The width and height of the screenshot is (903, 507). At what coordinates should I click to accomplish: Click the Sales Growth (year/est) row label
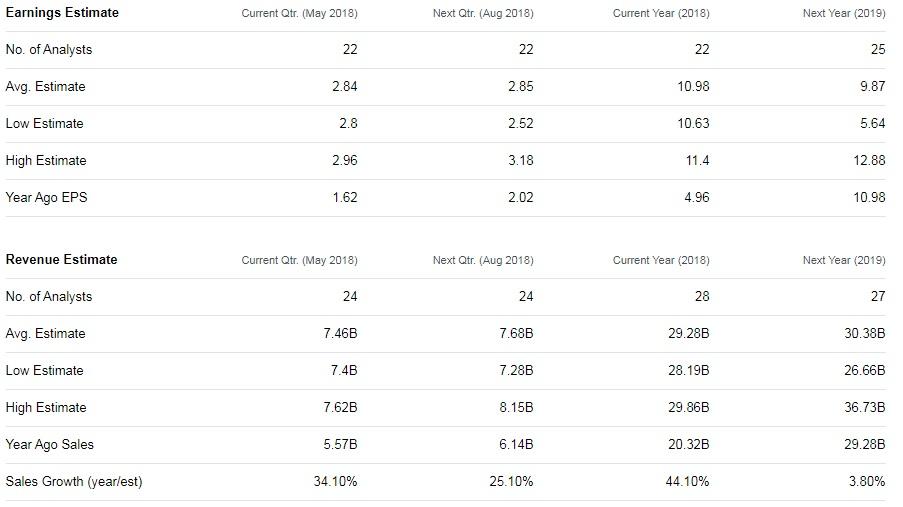(74, 482)
